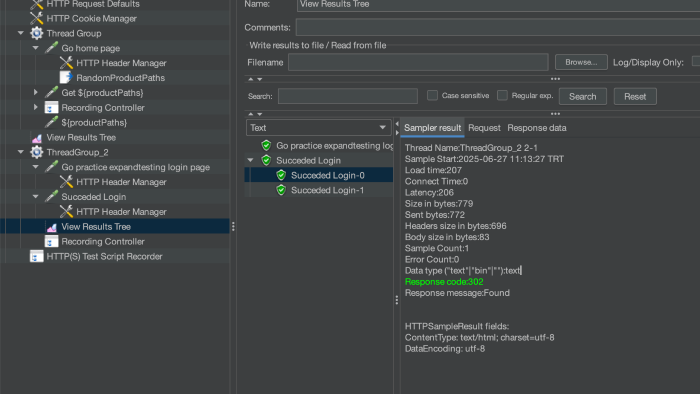Click the selected View Results Tree listener icon
700x394 pixels.
click(51, 227)
